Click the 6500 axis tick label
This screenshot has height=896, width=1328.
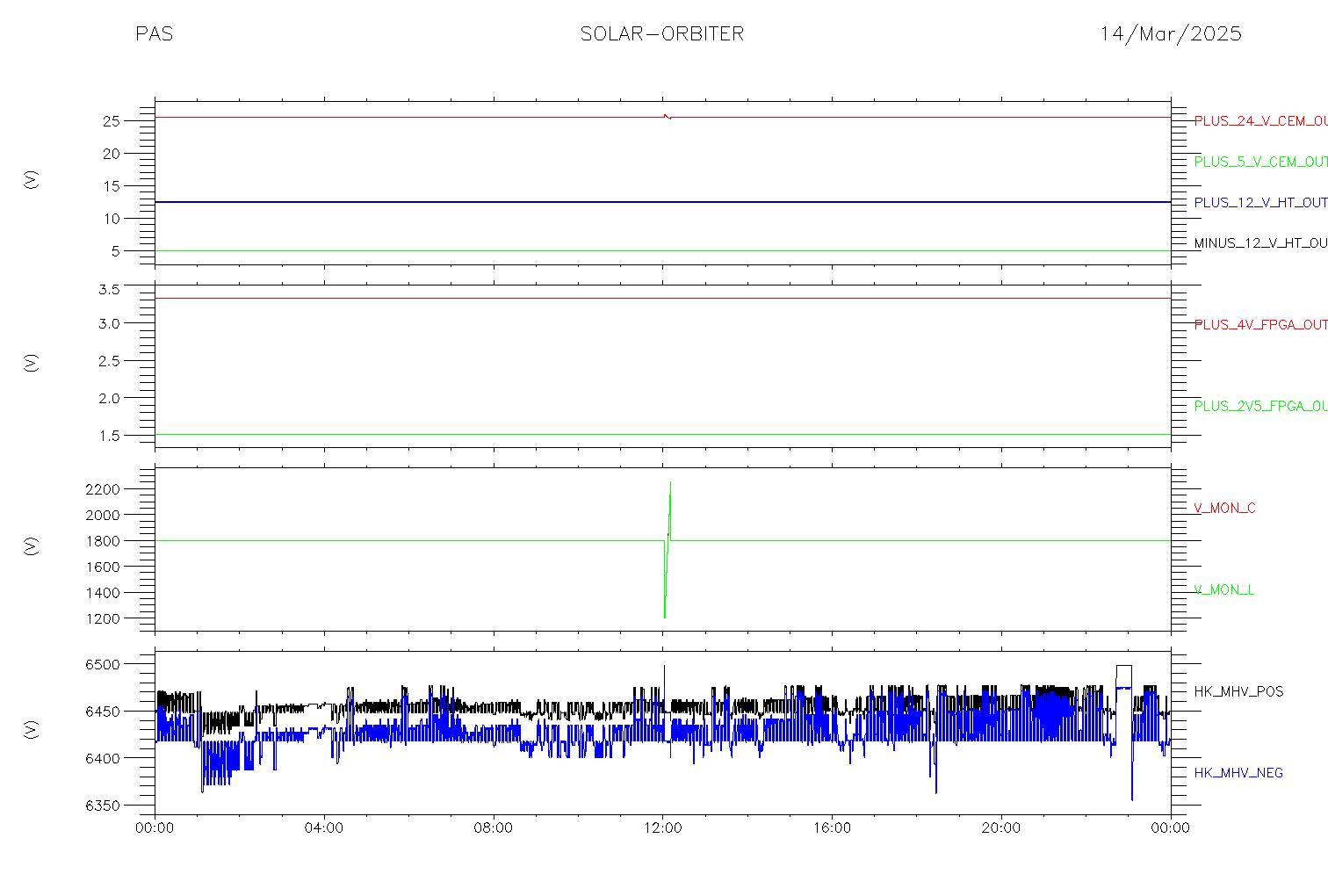point(103,665)
